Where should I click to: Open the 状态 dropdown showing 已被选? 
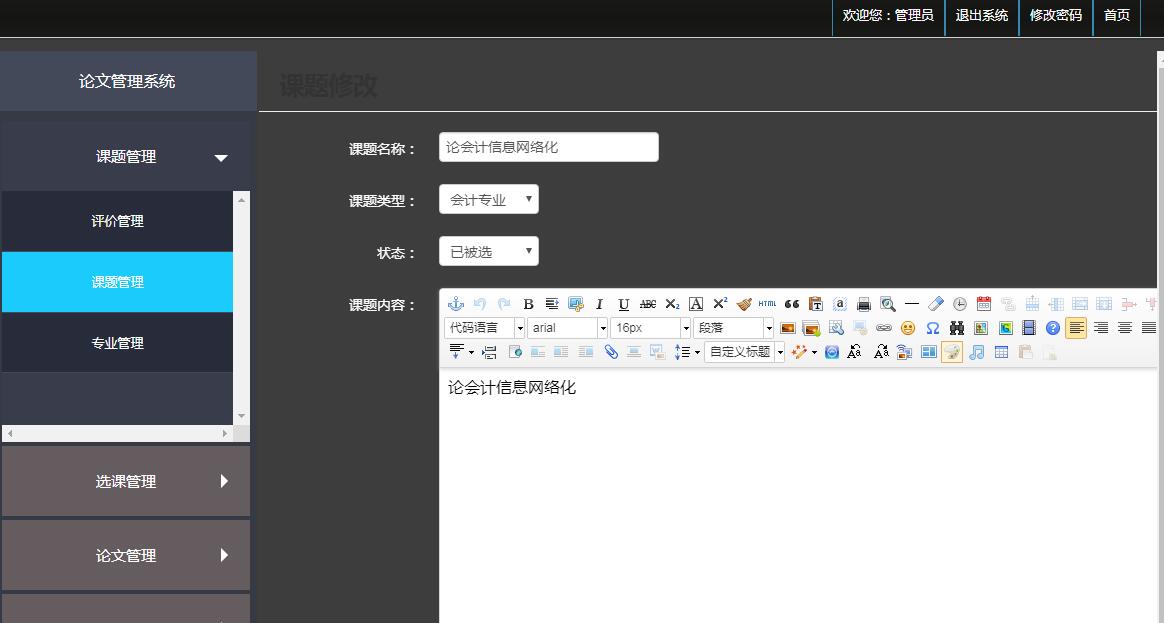488,252
